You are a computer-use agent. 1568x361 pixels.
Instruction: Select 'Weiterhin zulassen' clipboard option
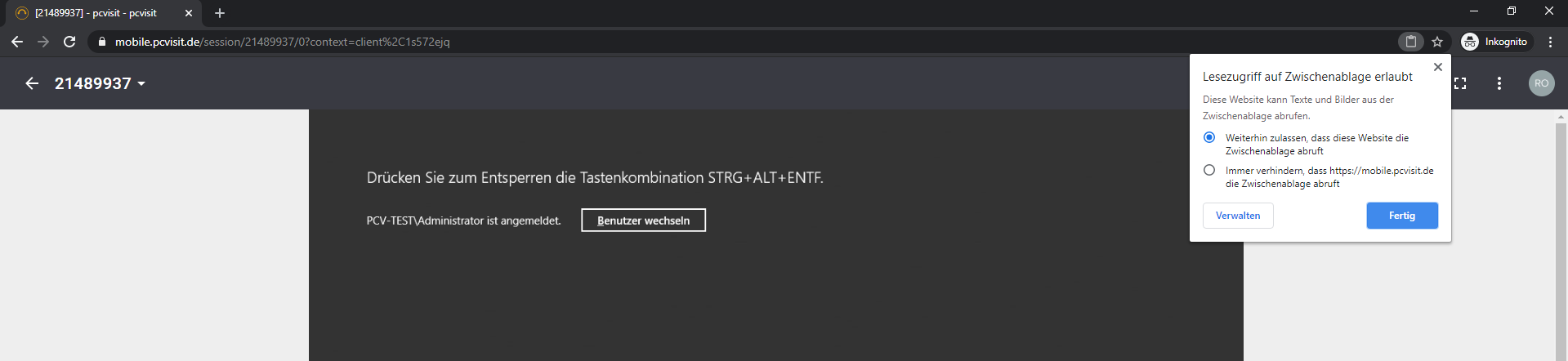coord(1209,137)
